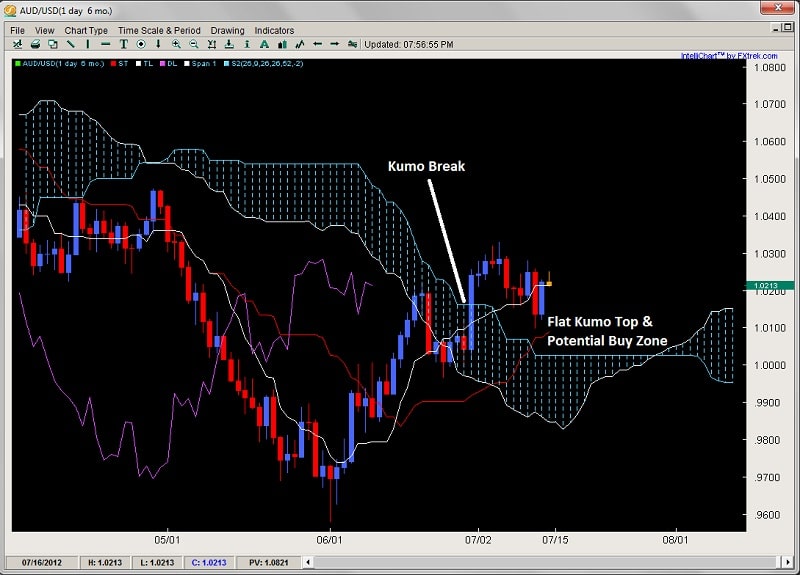Select the horizontal line drawing tool

click(x=106, y=44)
